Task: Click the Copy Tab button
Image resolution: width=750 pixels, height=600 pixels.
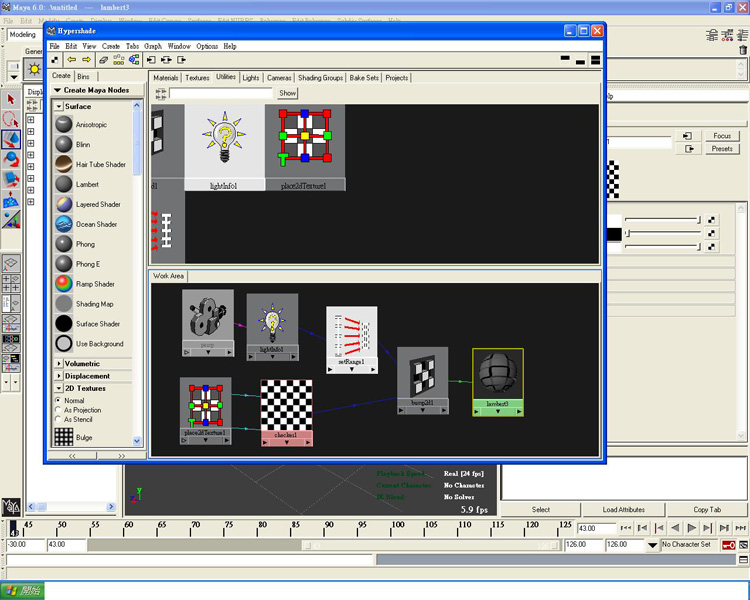Action: coord(707,510)
